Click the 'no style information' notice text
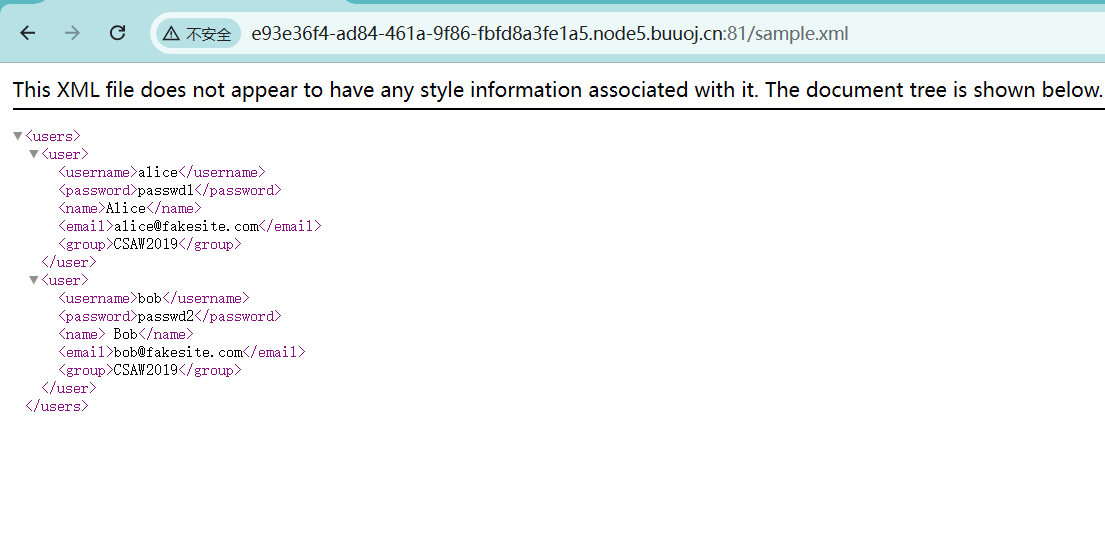This screenshot has height=553, width=1105. (x=557, y=90)
